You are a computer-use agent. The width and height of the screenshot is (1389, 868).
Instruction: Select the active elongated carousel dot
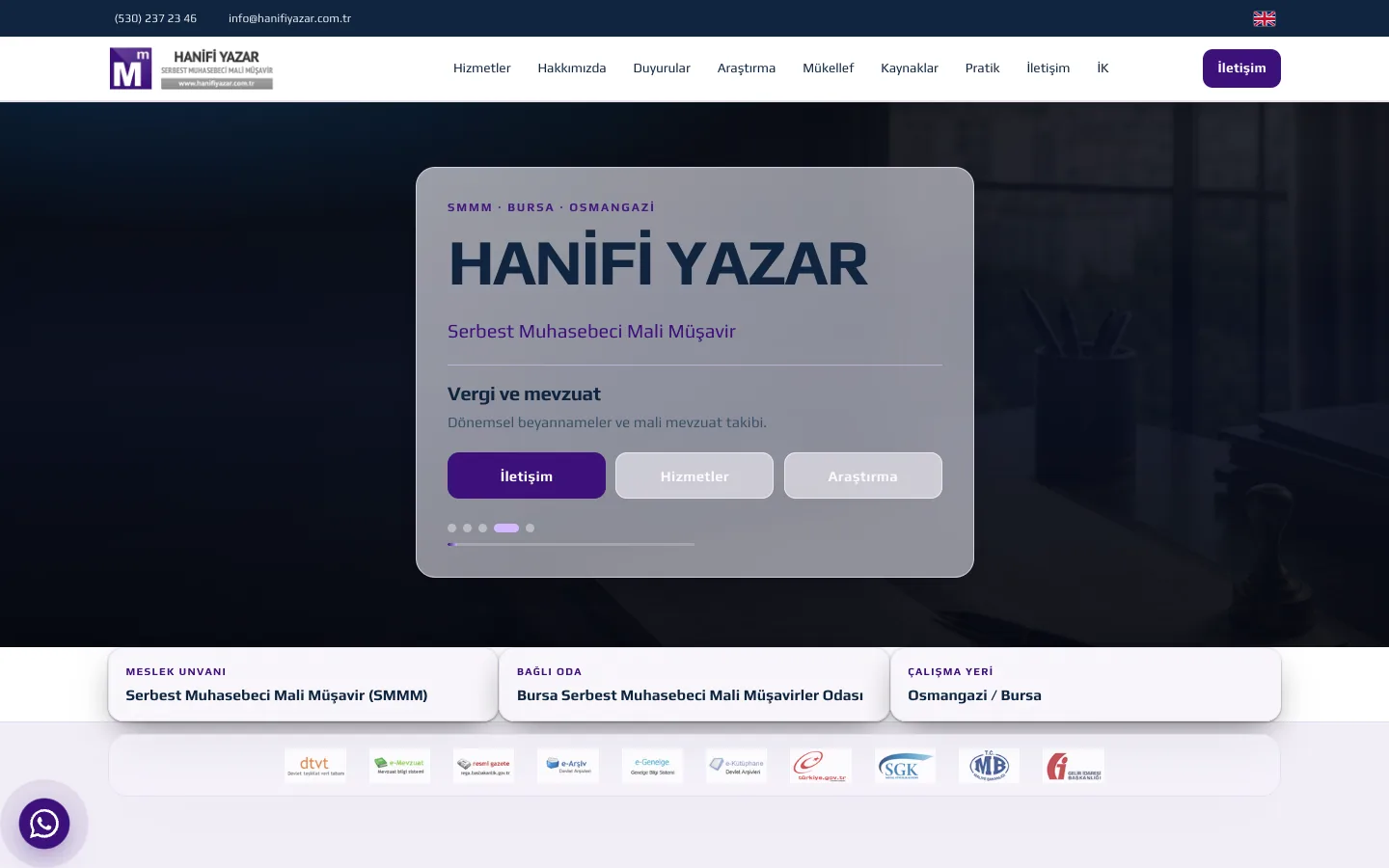pos(506,528)
